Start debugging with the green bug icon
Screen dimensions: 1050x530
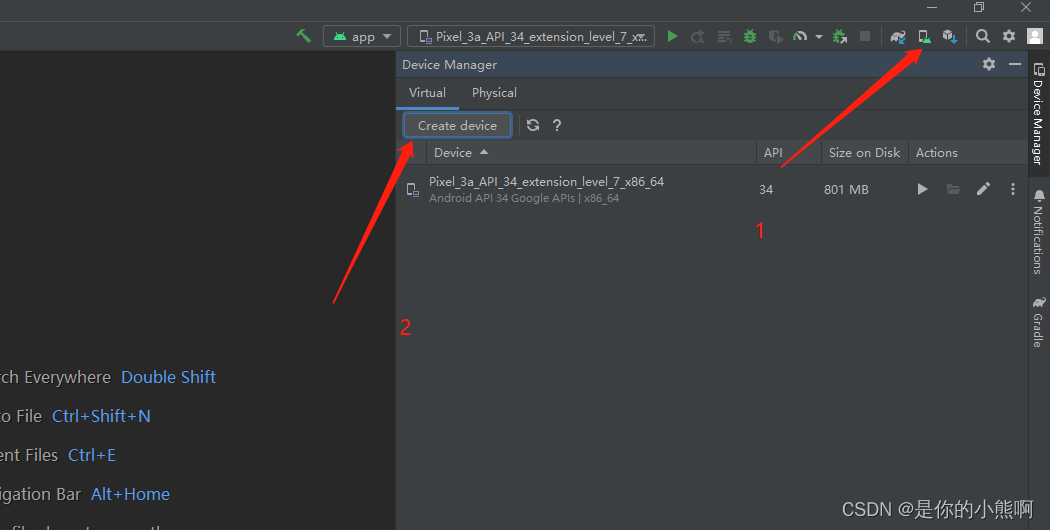(x=750, y=36)
